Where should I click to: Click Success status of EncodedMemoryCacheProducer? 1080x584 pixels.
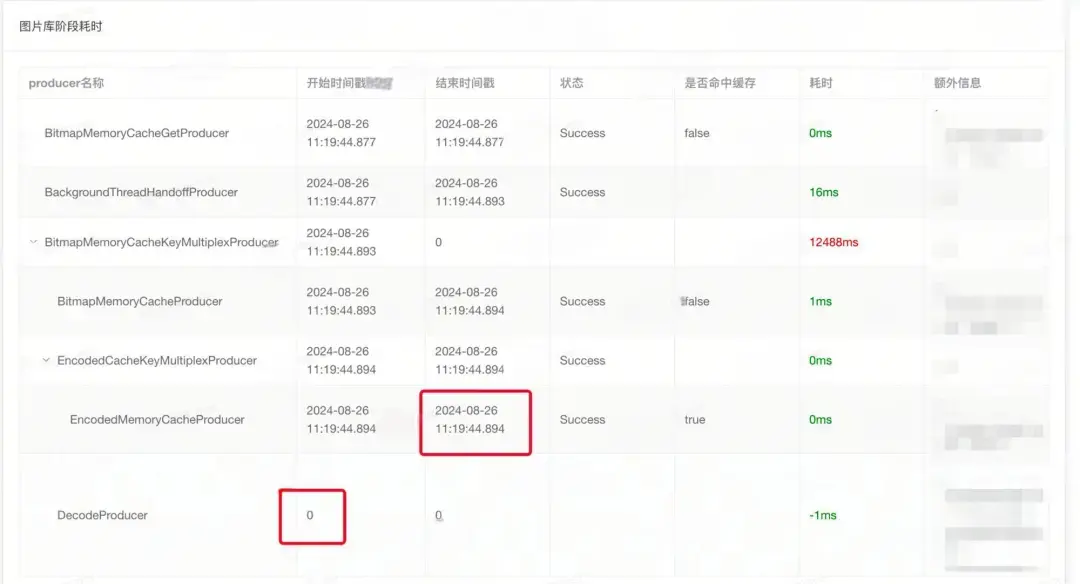pyautogui.click(x=582, y=419)
